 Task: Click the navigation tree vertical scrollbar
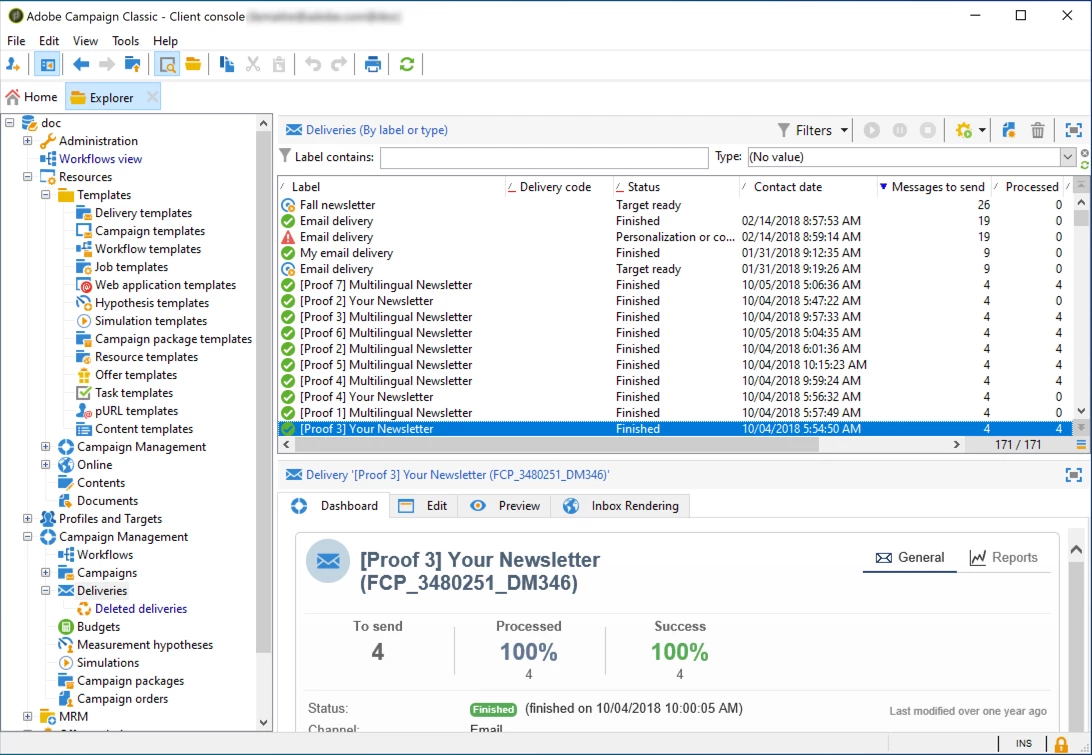[263, 390]
